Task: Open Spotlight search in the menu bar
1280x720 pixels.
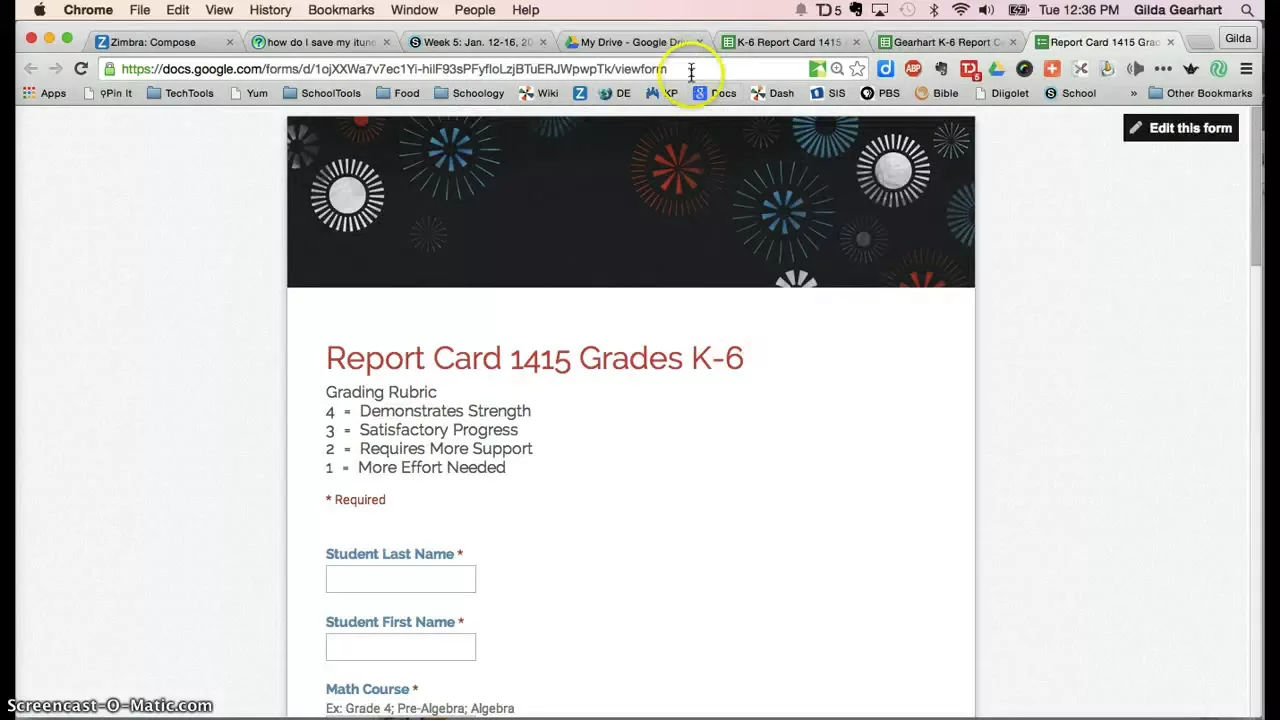Action: click(1247, 10)
